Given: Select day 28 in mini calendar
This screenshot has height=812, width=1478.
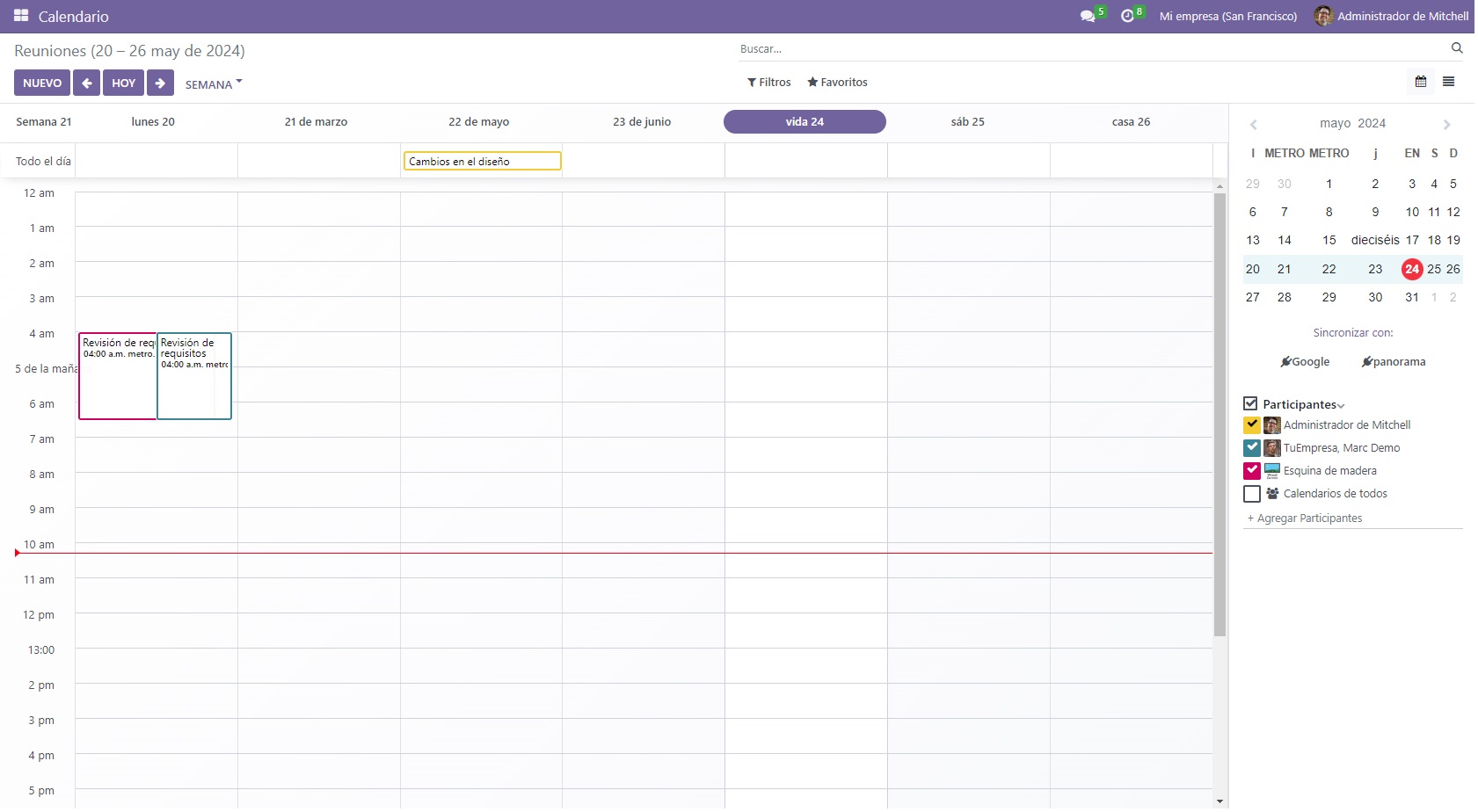Looking at the screenshot, I should click(1285, 297).
